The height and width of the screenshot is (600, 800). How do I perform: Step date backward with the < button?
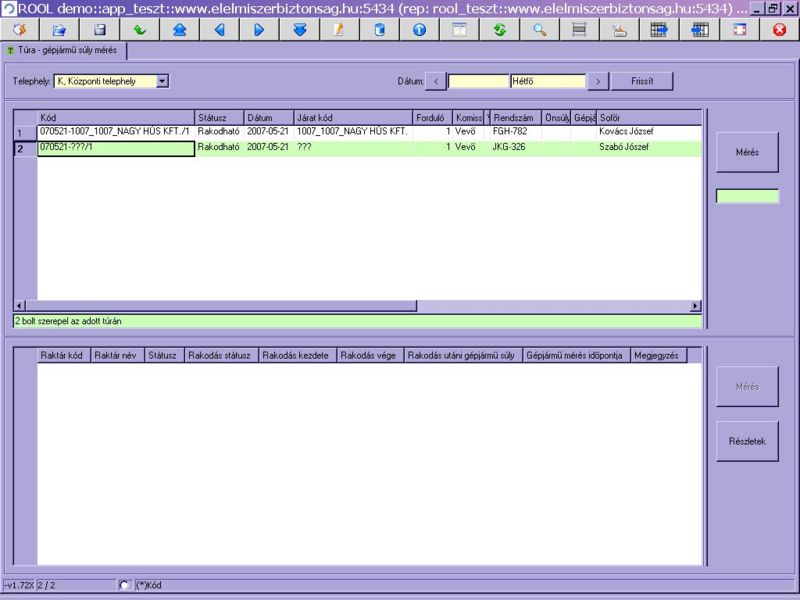[437, 81]
